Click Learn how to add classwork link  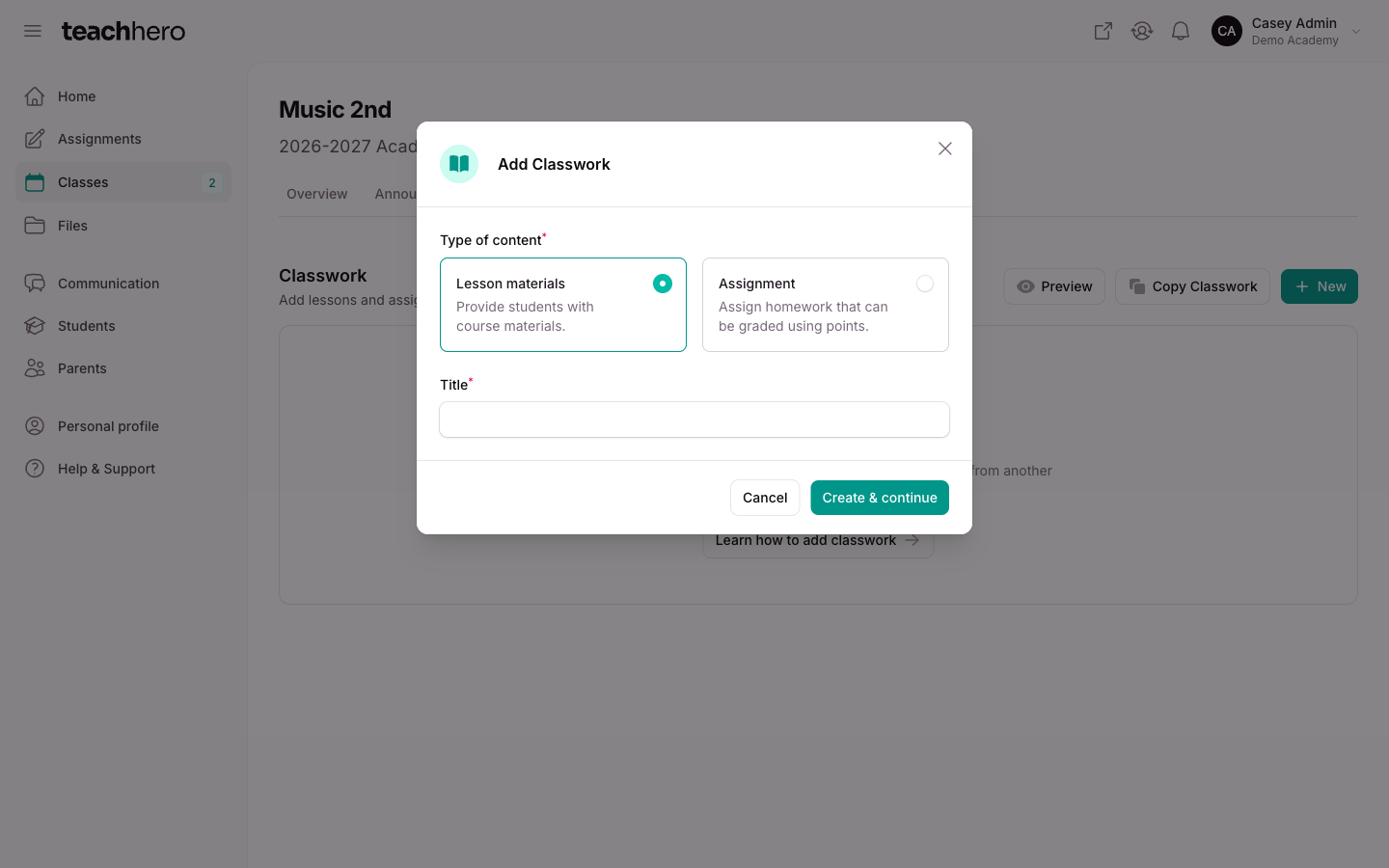[818, 540]
